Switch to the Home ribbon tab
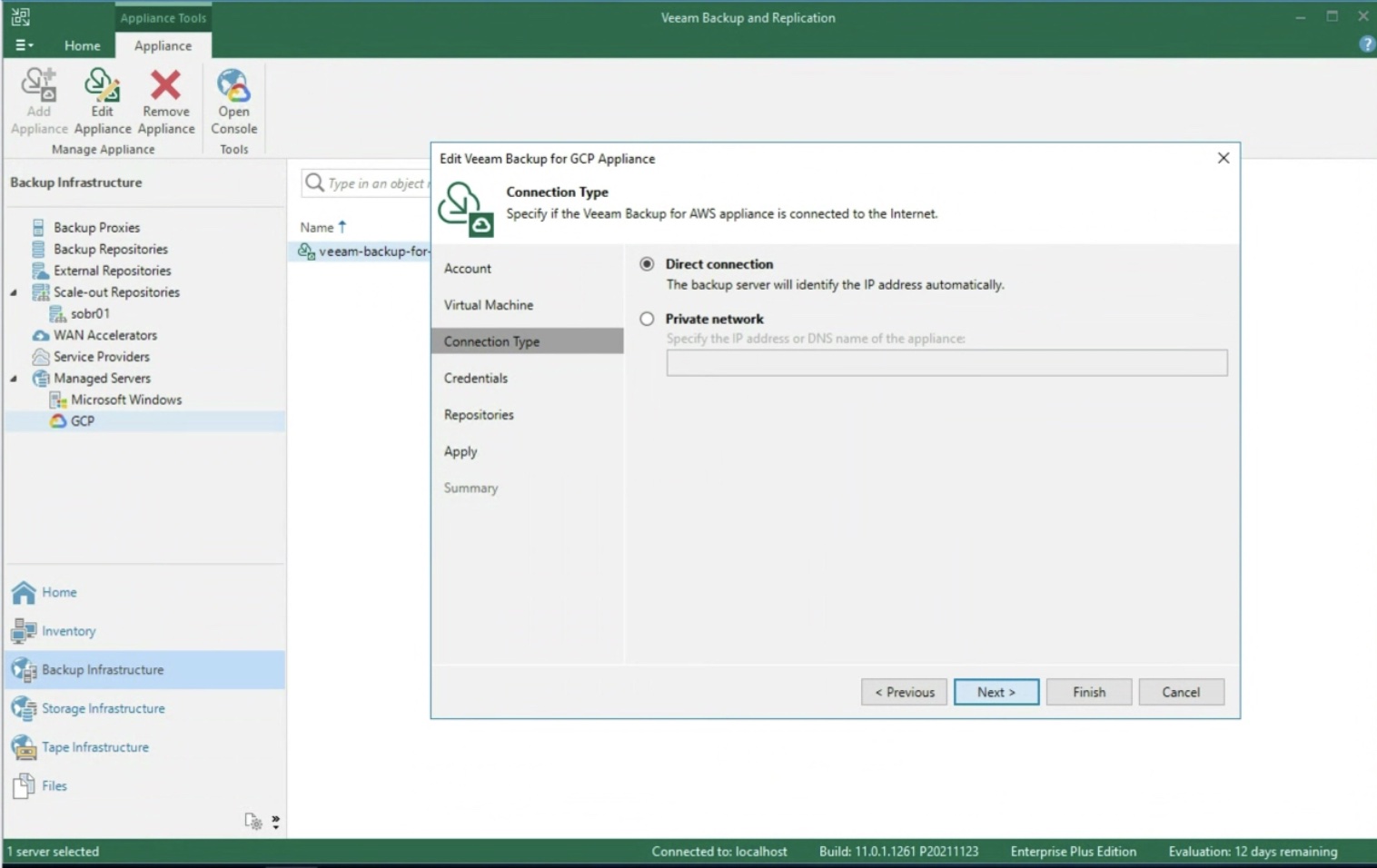The width and height of the screenshot is (1377, 868). [82, 45]
